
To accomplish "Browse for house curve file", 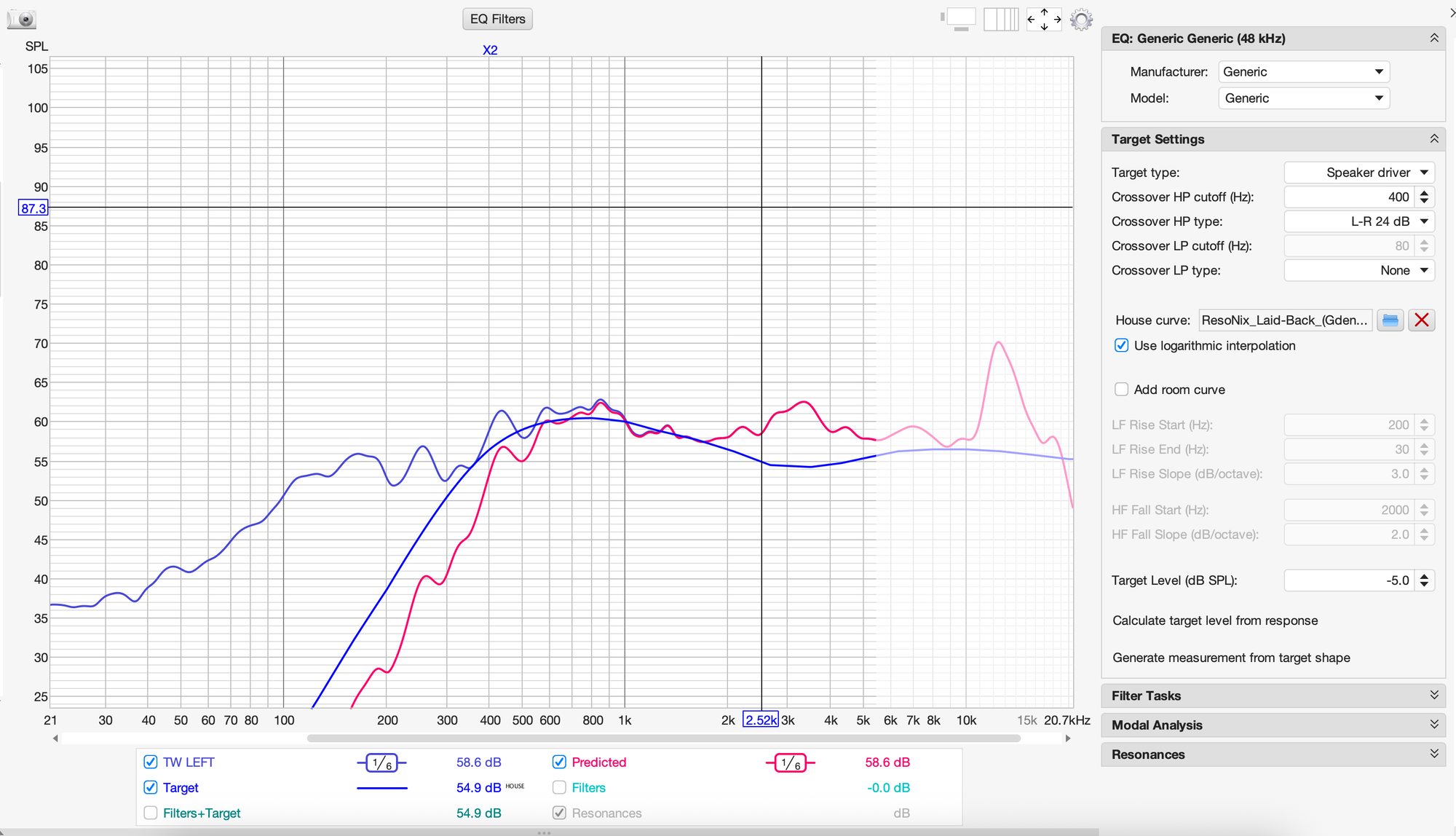I will 1390,320.
